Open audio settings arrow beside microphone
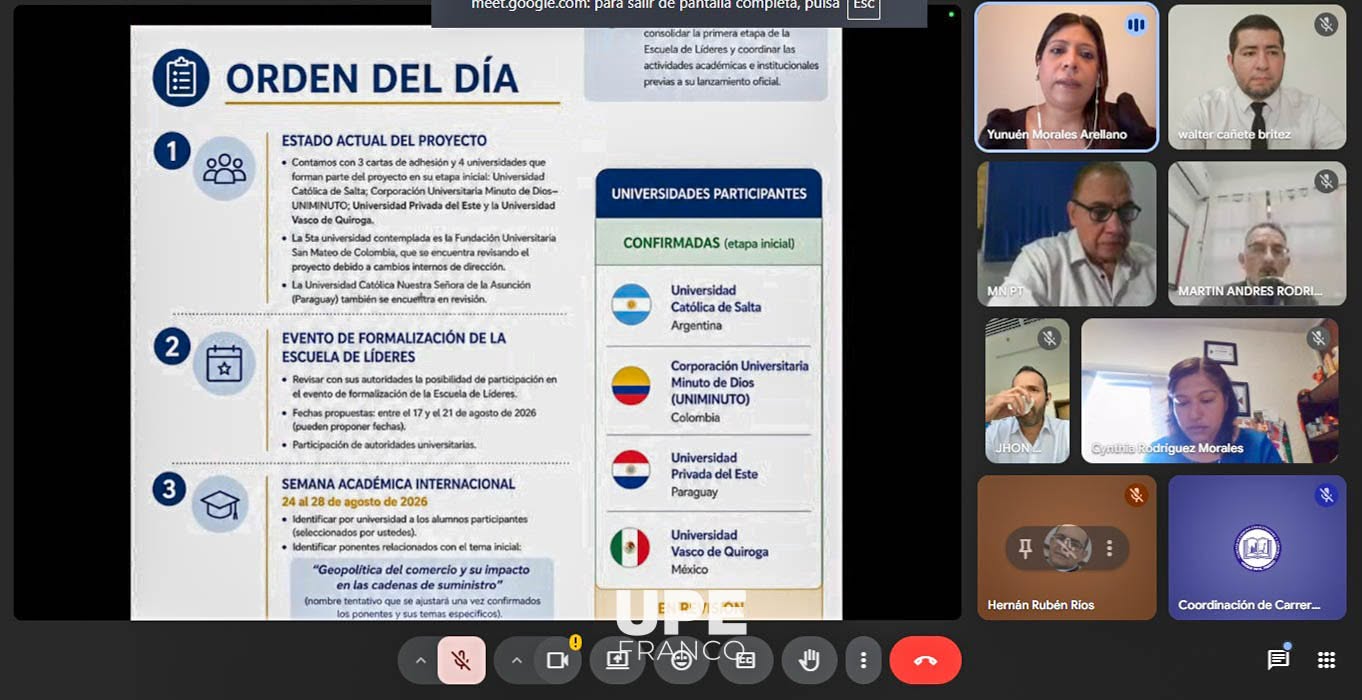 [420, 660]
